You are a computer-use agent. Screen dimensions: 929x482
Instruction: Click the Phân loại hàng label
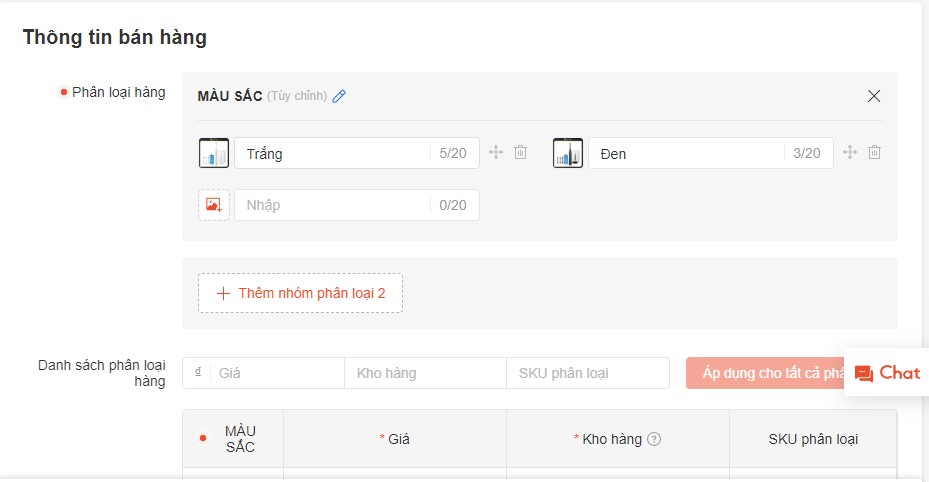click(118, 92)
